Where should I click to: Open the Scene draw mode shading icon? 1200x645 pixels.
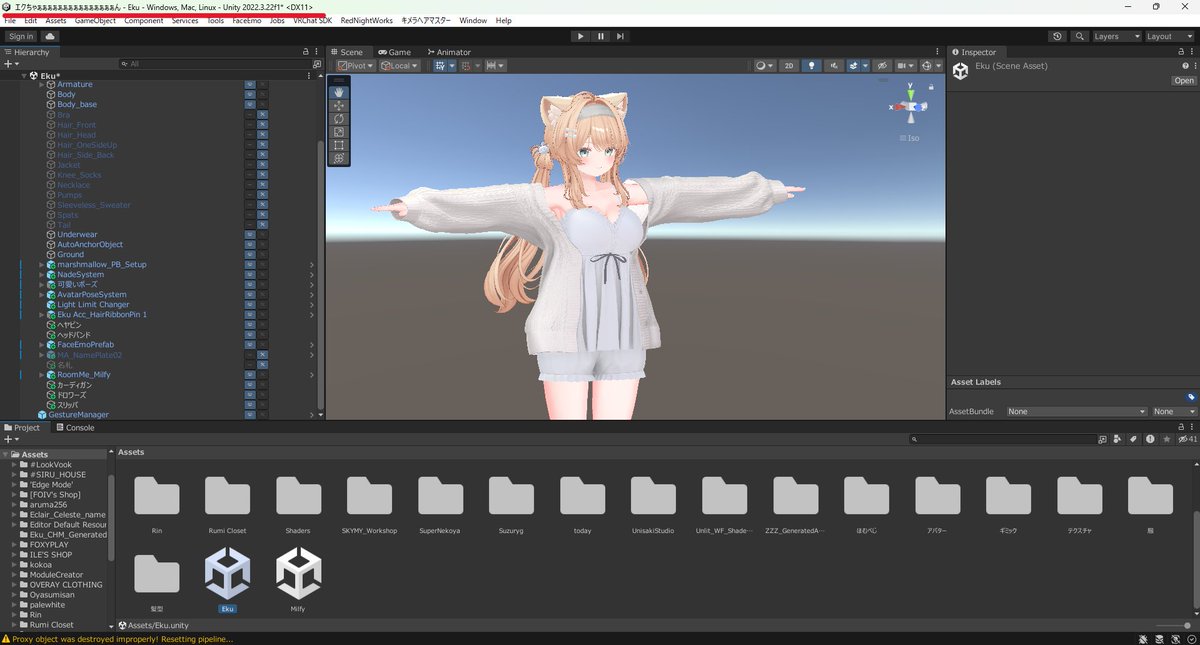pyautogui.click(x=762, y=66)
